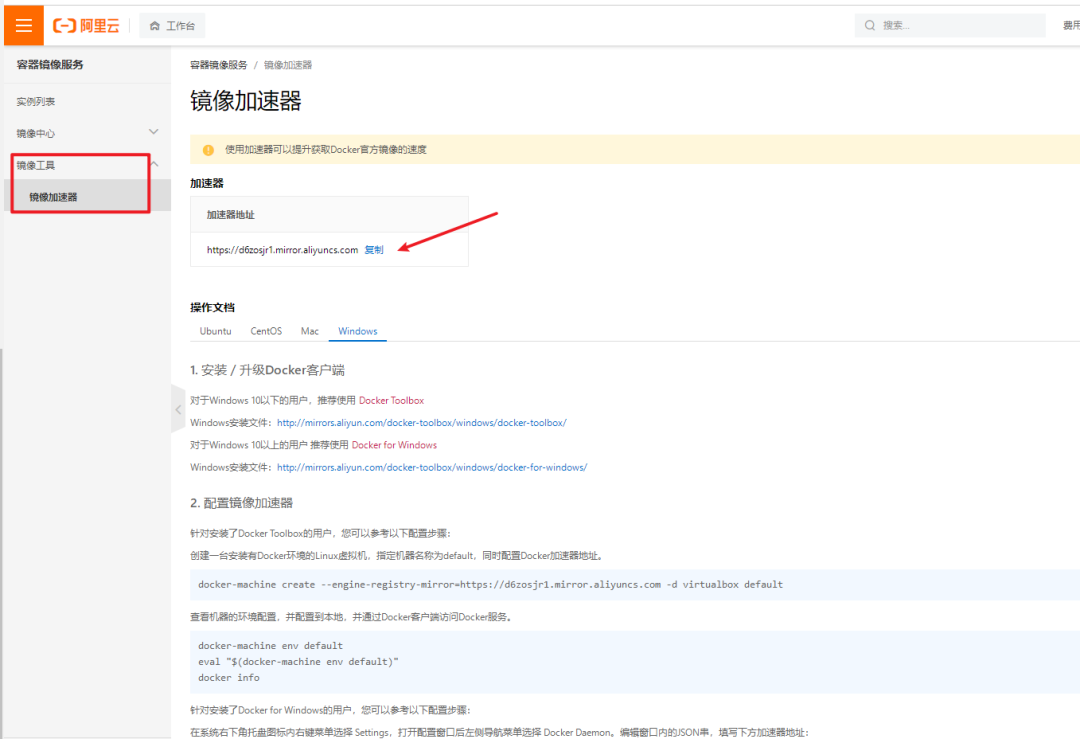Screen dimensions: 1080x739
Task: Click the docker-machine env default line
Action: 270,645
